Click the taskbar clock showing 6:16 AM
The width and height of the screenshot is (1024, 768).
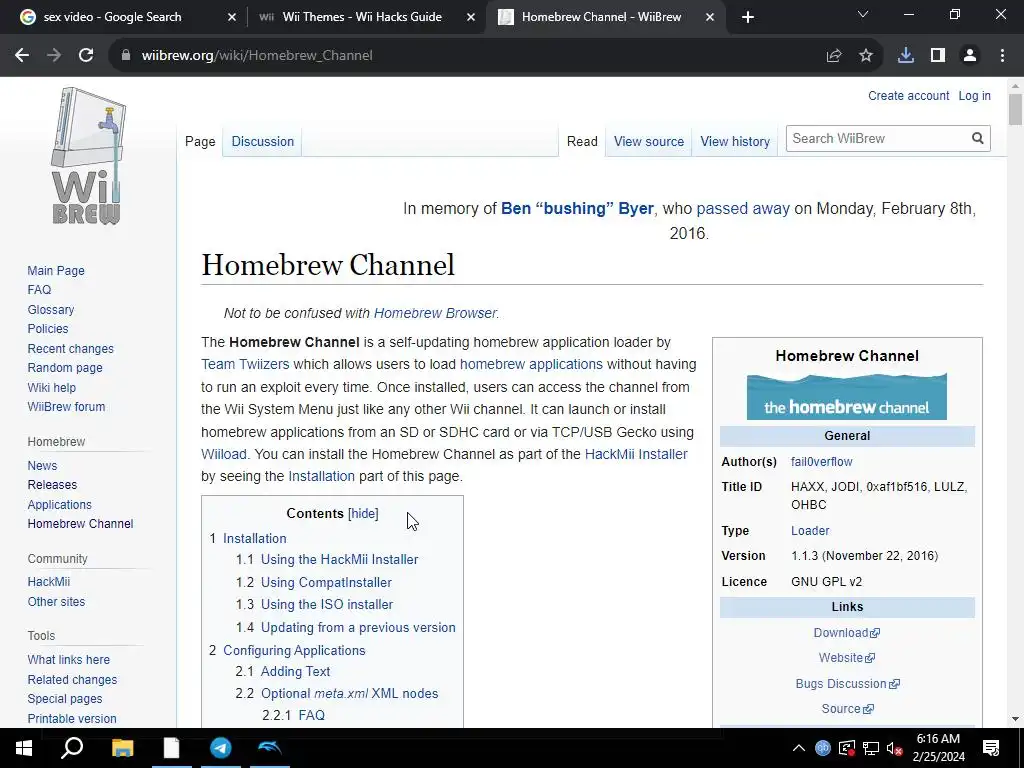point(938,748)
